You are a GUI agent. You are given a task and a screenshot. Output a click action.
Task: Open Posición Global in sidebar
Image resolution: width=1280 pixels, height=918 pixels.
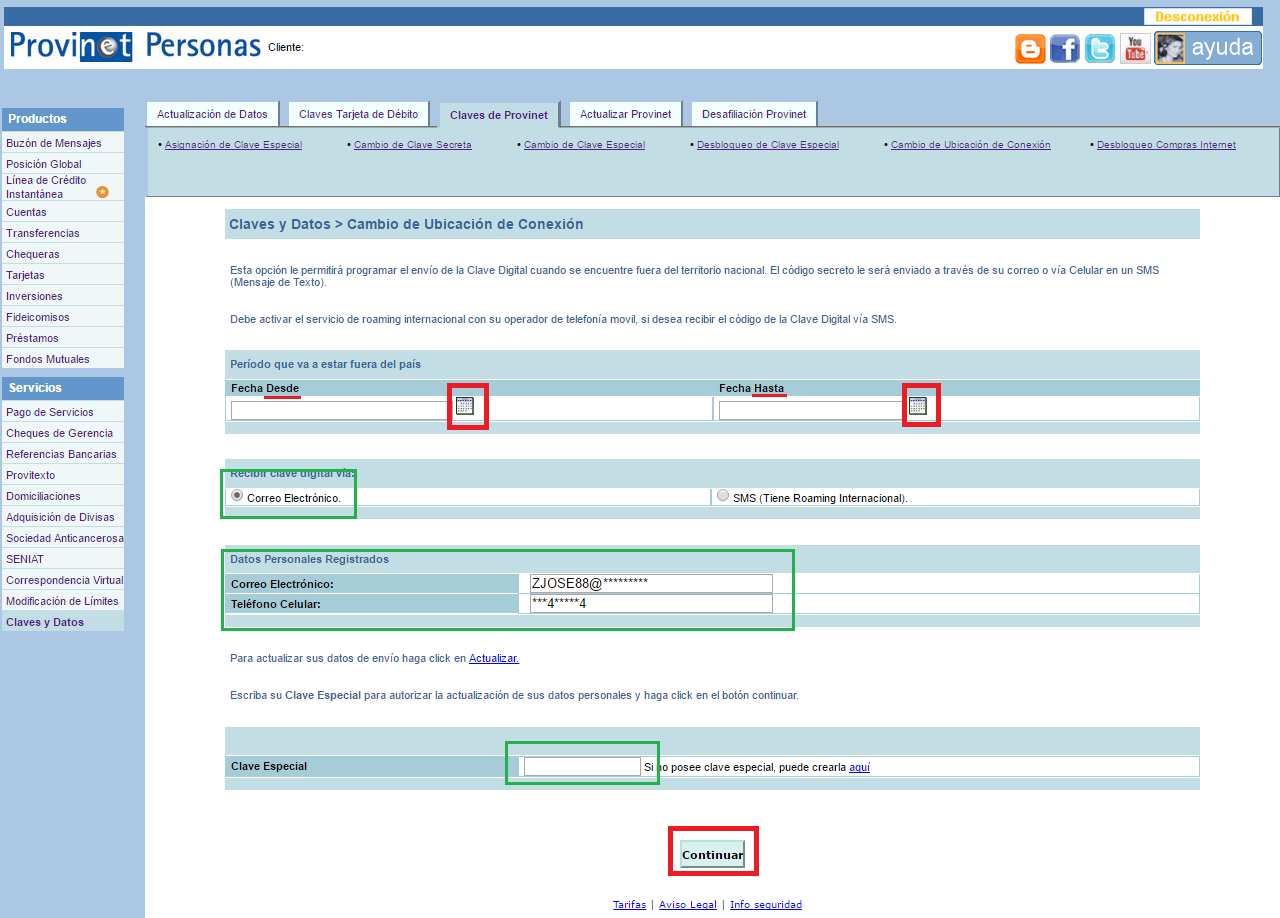(x=63, y=164)
